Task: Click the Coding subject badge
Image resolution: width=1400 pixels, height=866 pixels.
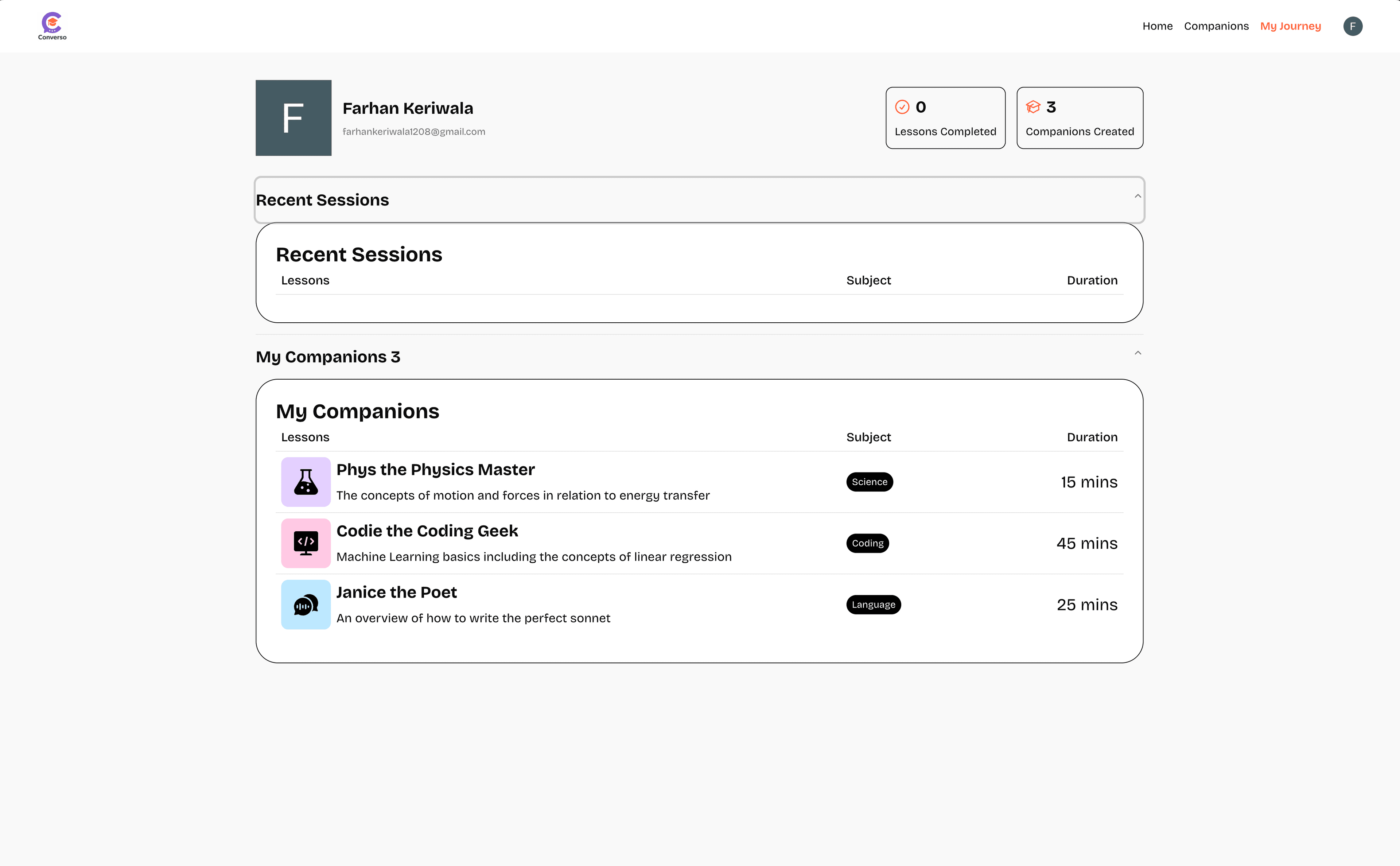Action: pos(867,543)
